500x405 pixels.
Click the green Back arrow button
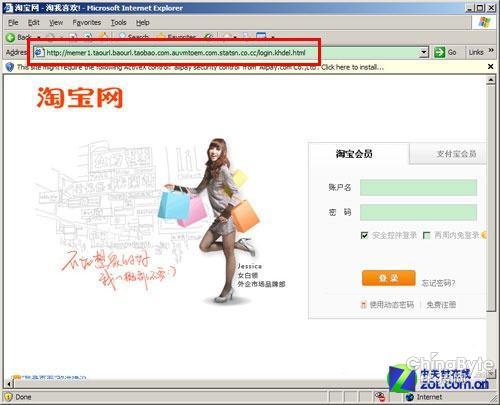[x=10, y=37]
